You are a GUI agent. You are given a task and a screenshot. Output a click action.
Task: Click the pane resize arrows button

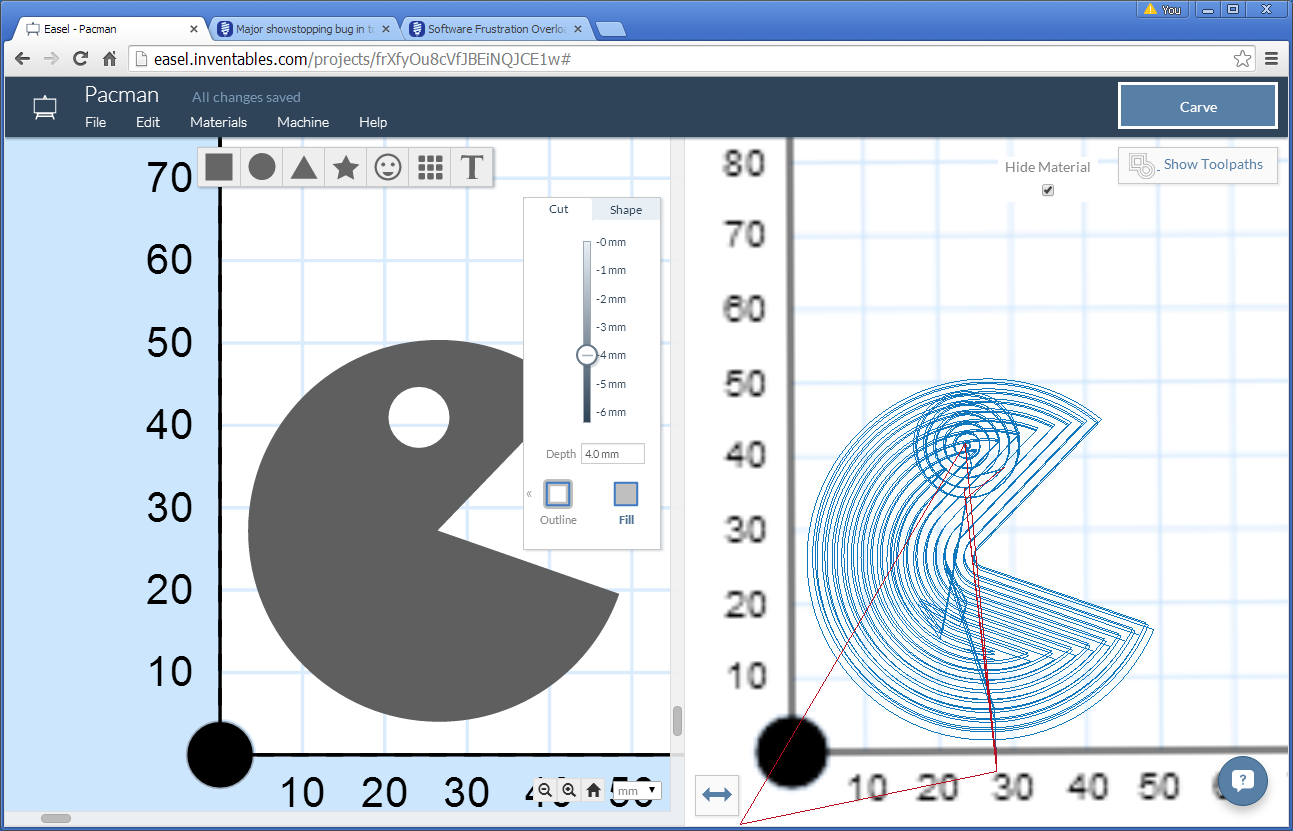pyautogui.click(x=717, y=795)
